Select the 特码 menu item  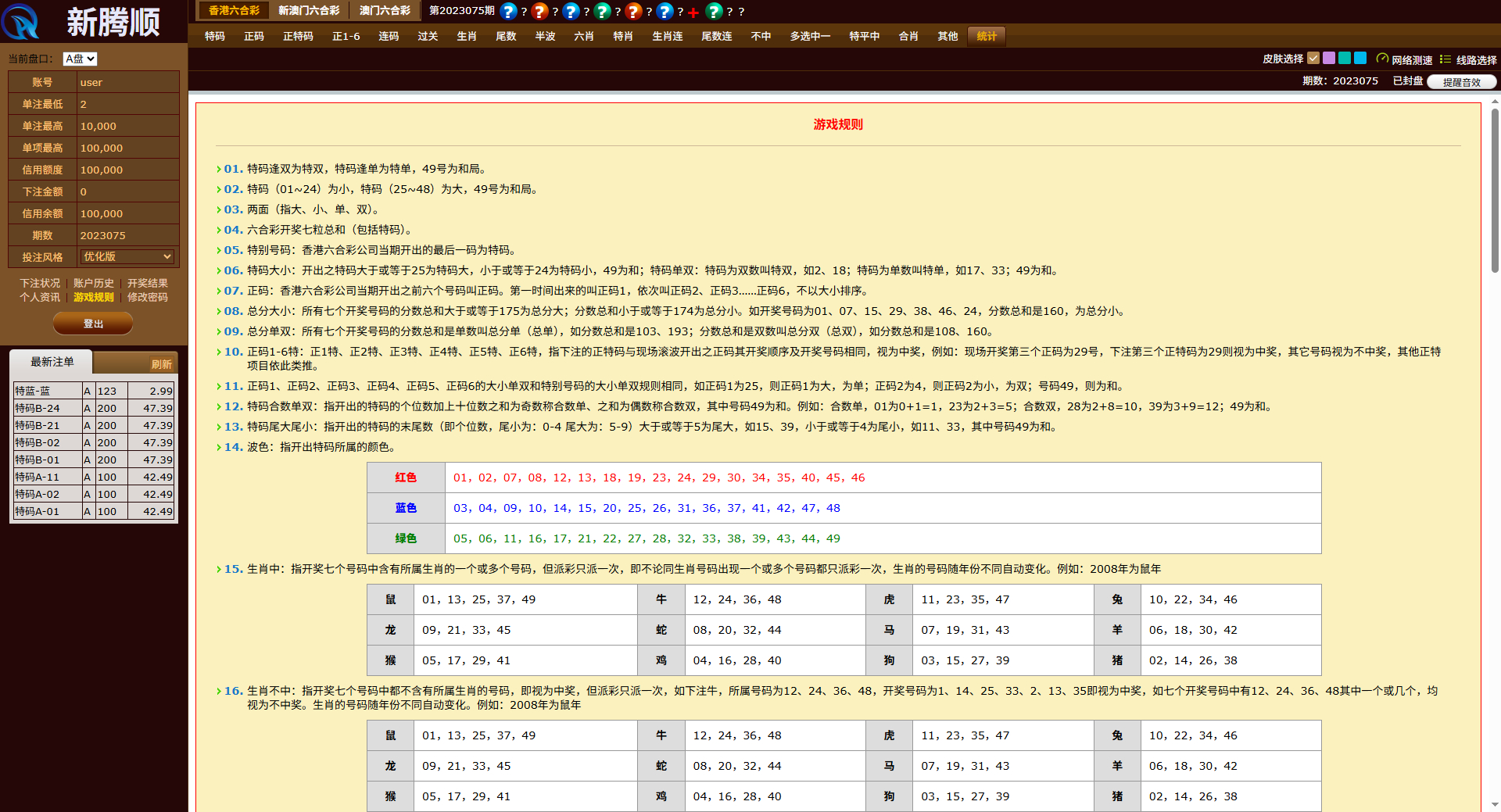click(215, 36)
